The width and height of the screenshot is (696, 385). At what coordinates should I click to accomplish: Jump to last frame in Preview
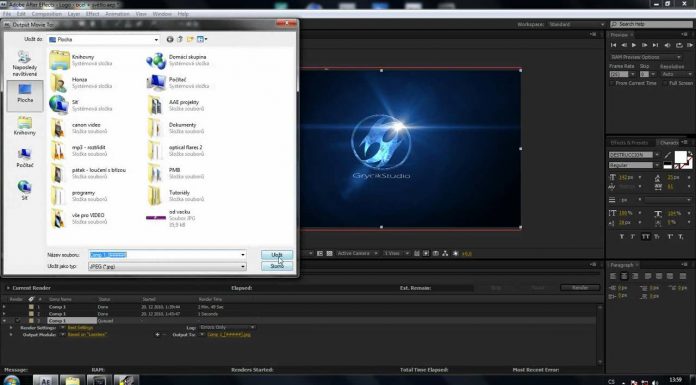[655, 45]
